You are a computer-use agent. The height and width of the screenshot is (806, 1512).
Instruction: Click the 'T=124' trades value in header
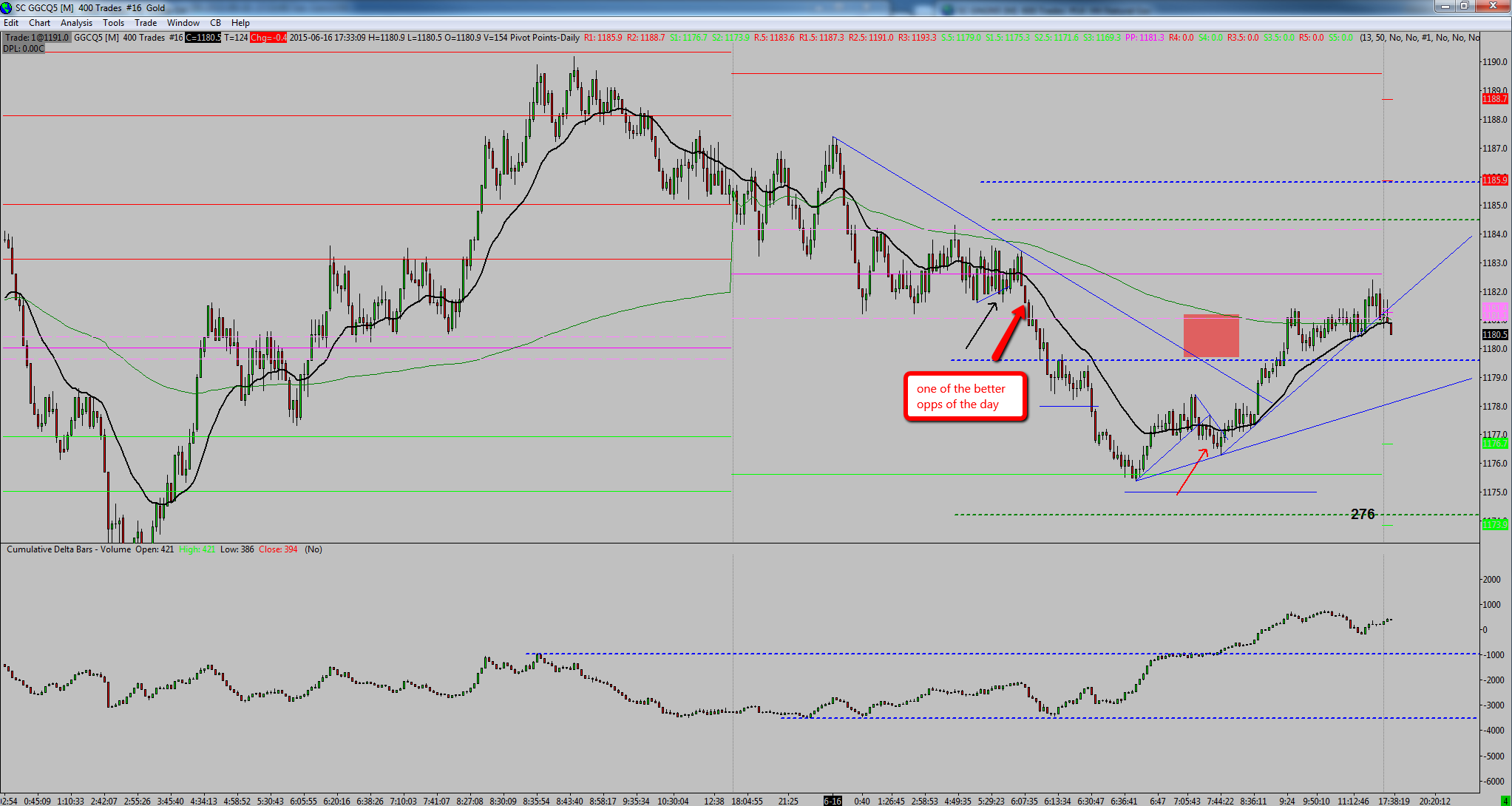click(236, 38)
